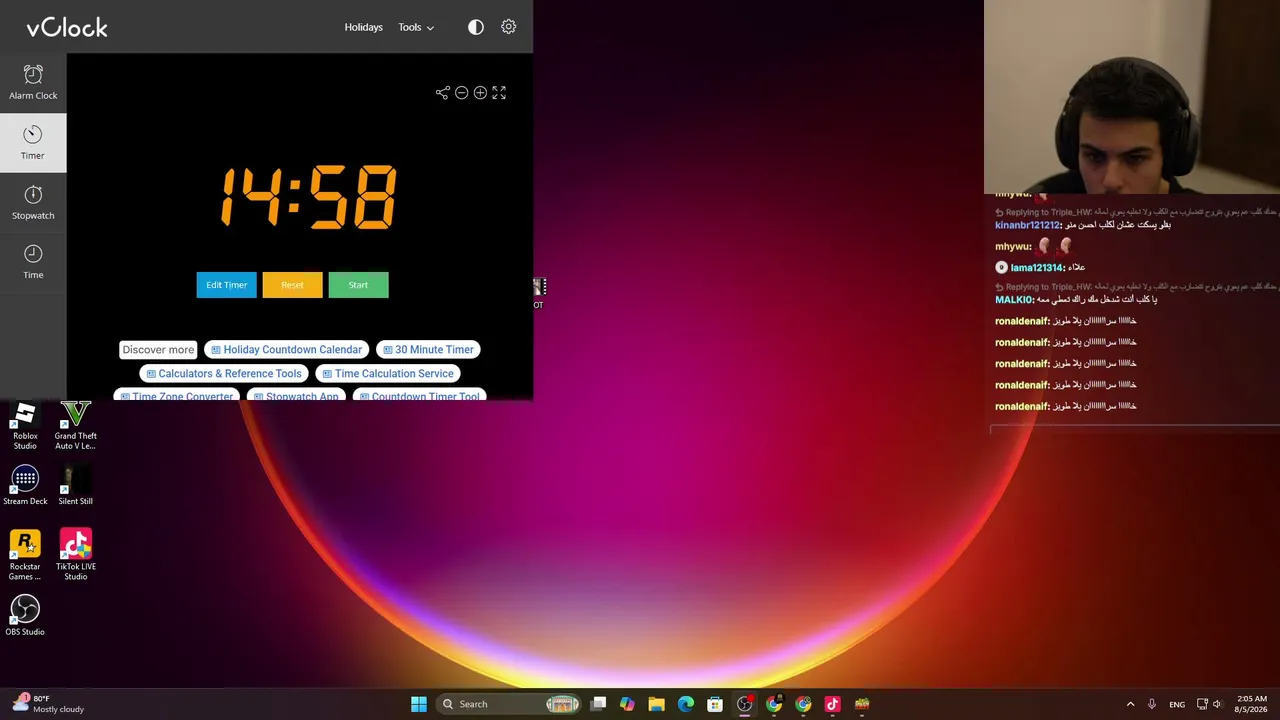The image size is (1280, 720).
Task: Open the Holiday Countdown Calendar link
Action: click(x=287, y=350)
